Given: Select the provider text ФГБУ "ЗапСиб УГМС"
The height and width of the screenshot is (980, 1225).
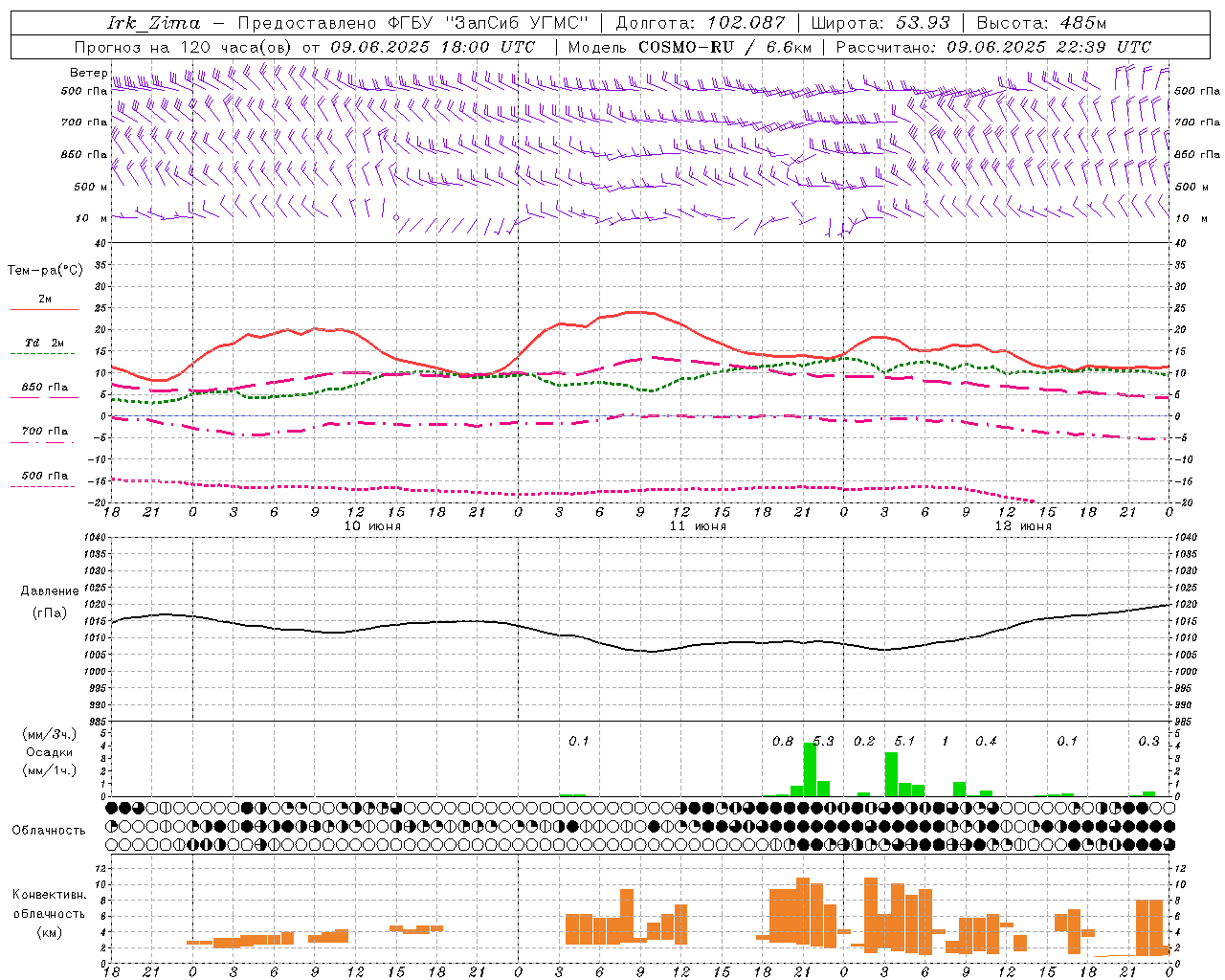Looking at the screenshot, I should tap(488, 23).
